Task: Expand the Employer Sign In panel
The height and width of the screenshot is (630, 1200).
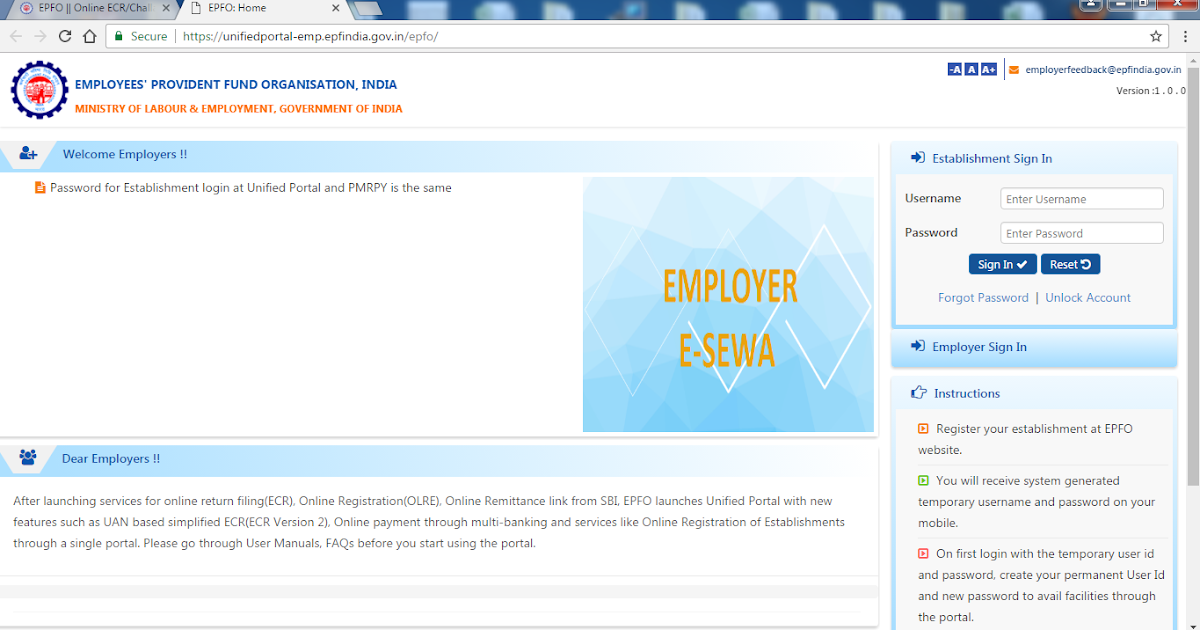Action: [x=1034, y=347]
